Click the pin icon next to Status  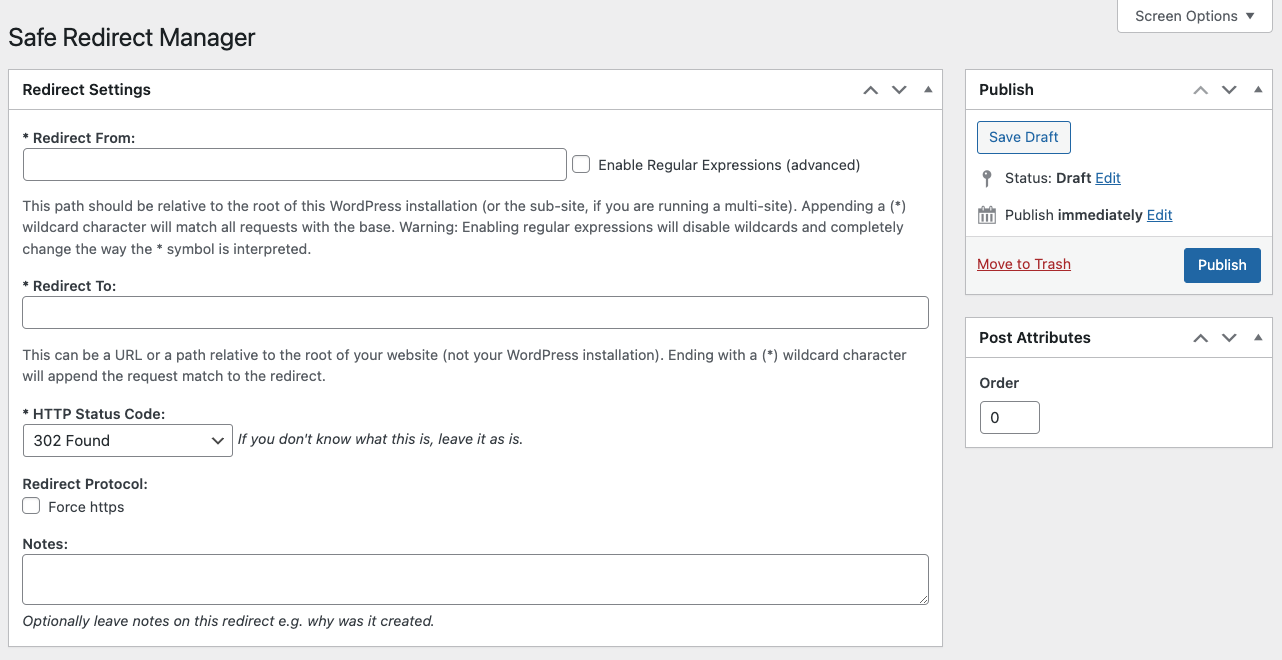pyautogui.click(x=986, y=178)
